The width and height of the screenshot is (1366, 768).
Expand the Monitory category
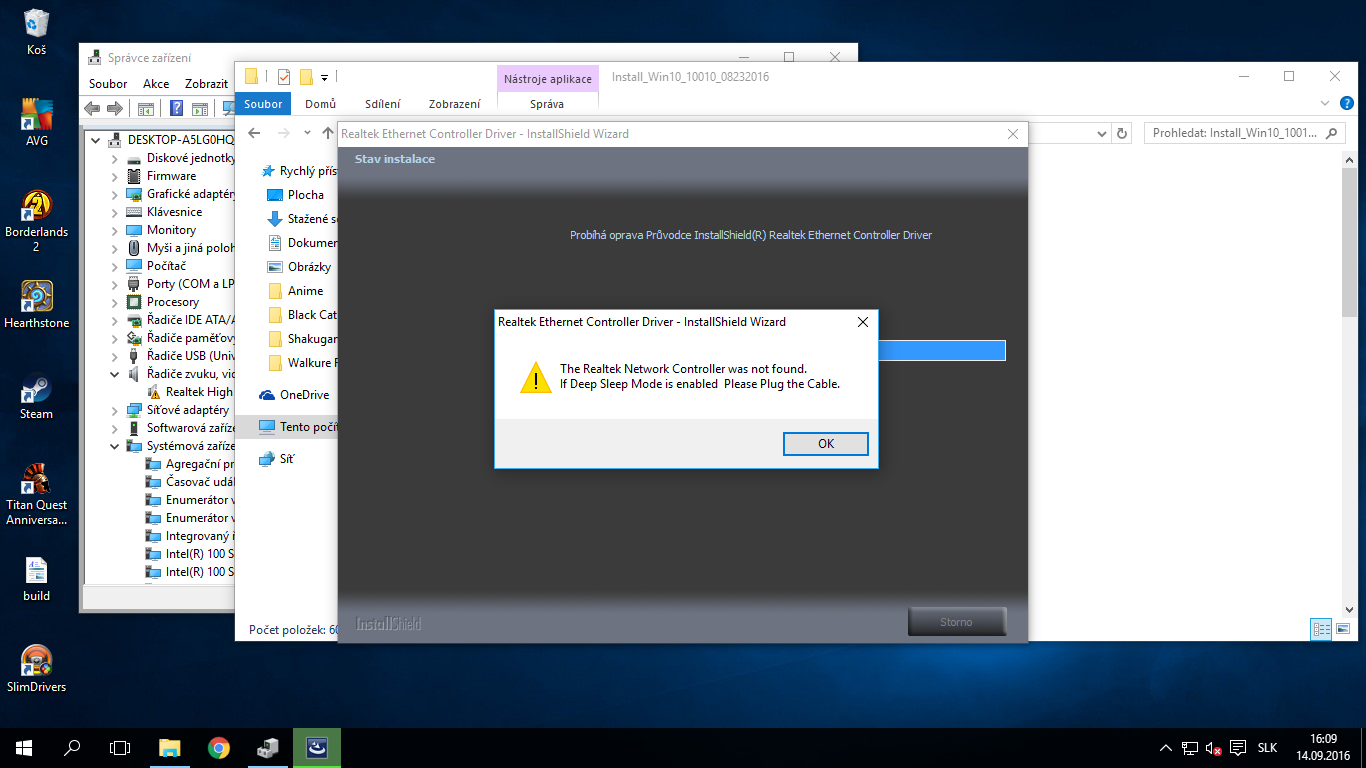114,229
